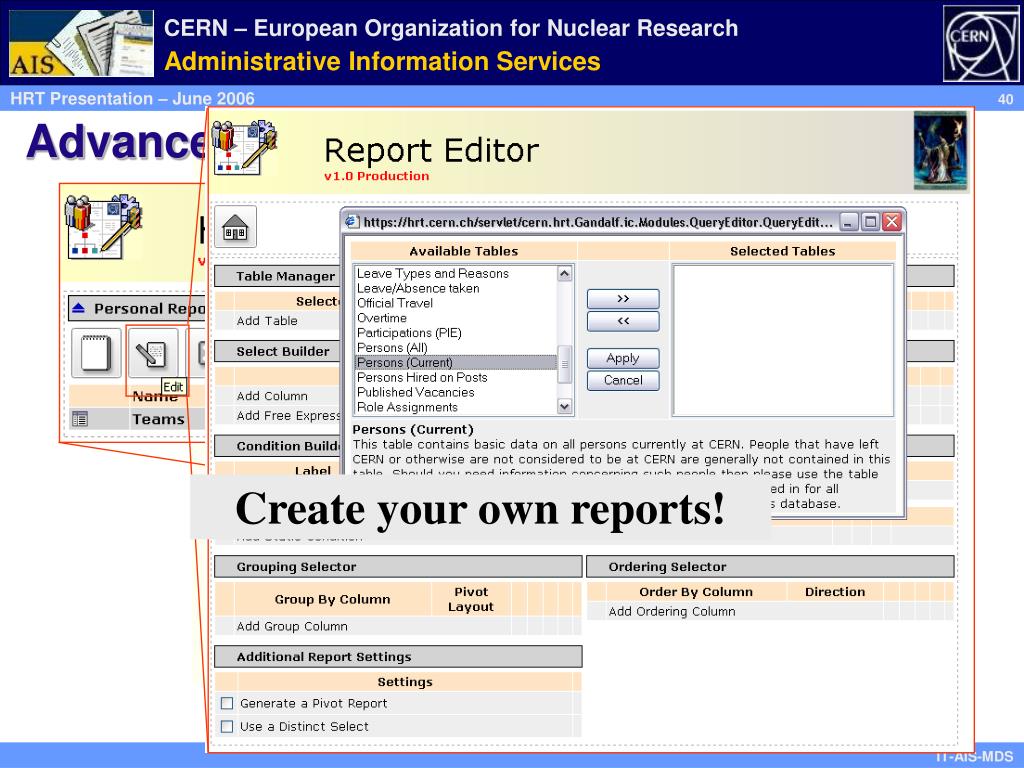The height and width of the screenshot is (768, 1024).
Task: Click the Group By Column header
Action: point(332,600)
